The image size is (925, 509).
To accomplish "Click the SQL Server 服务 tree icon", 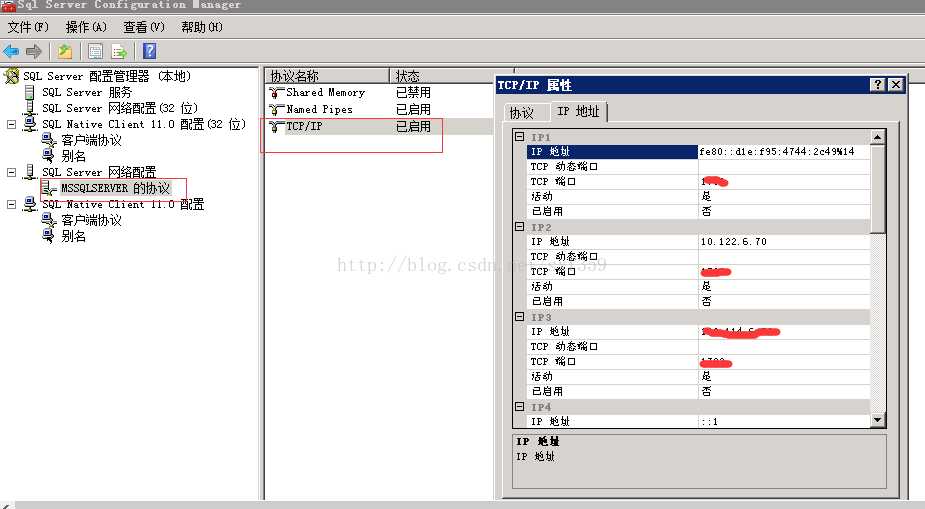I will (29, 93).
